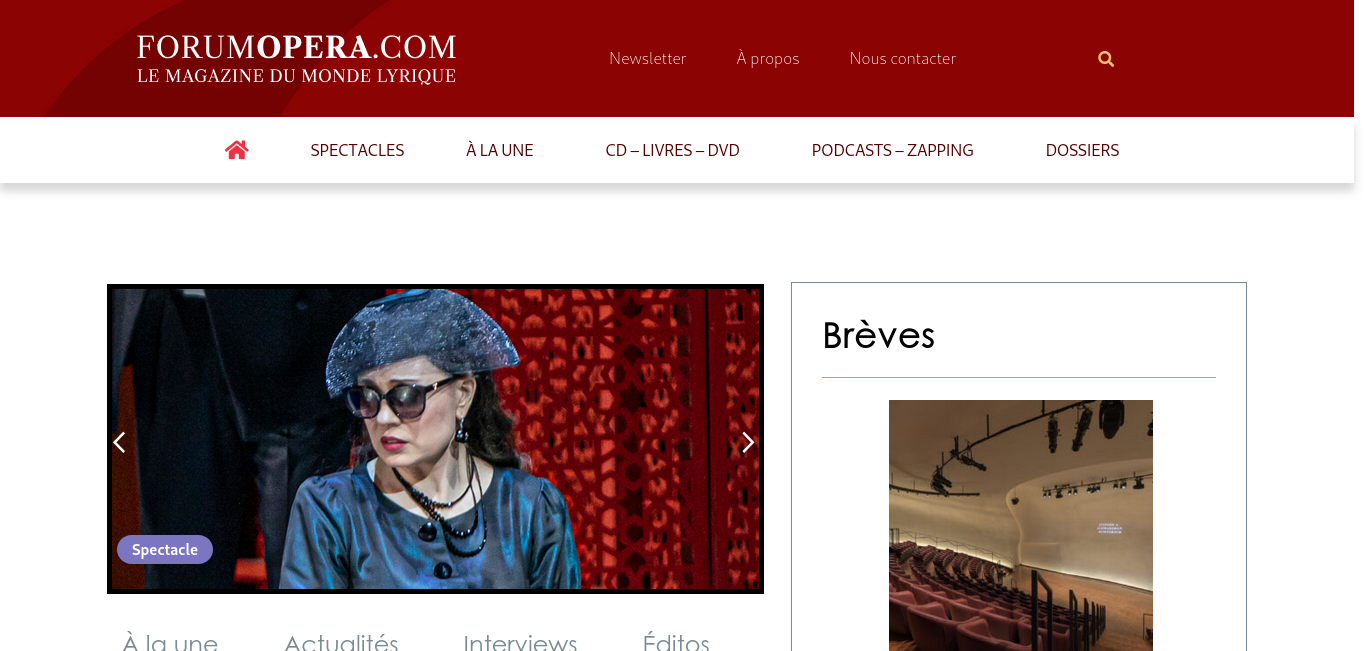The width and height of the screenshot is (1366, 651).
Task: Open the Nous contacter link
Action: (903, 59)
